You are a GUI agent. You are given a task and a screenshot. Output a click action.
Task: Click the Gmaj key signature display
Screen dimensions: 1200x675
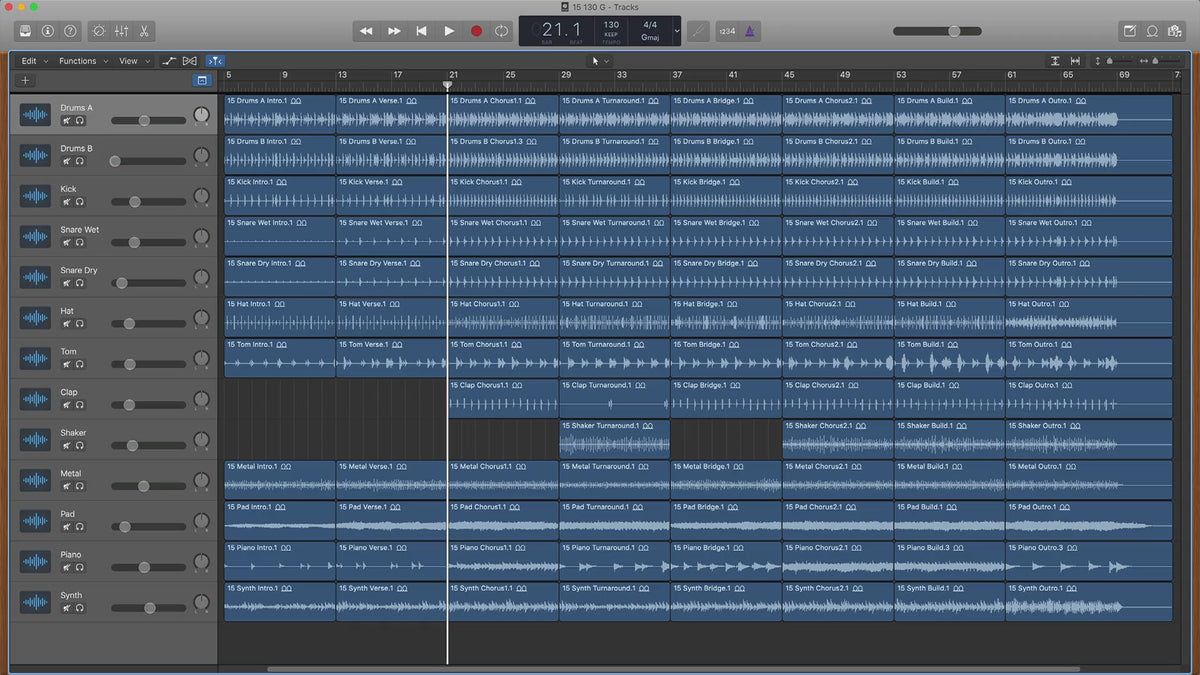tap(650, 37)
